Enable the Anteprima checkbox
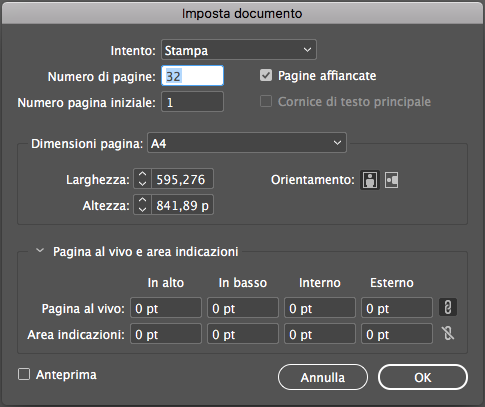 coord(24,374)
